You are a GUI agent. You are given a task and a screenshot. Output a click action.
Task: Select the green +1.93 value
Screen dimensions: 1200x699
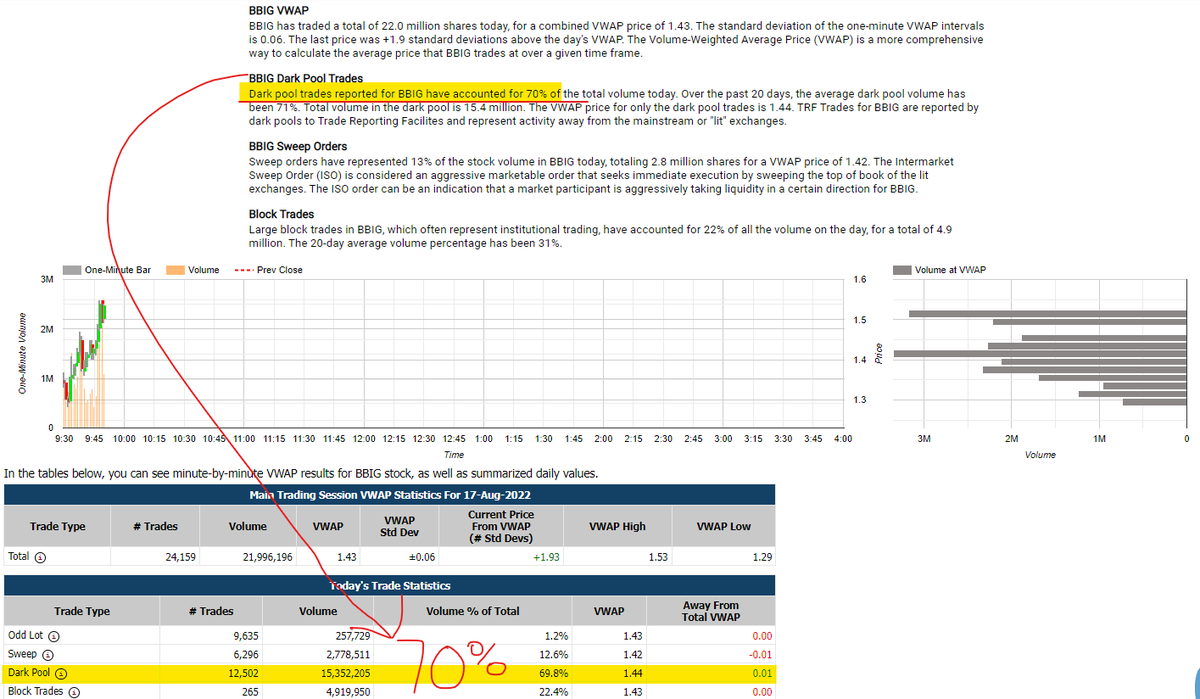click(x=548, y=557)
